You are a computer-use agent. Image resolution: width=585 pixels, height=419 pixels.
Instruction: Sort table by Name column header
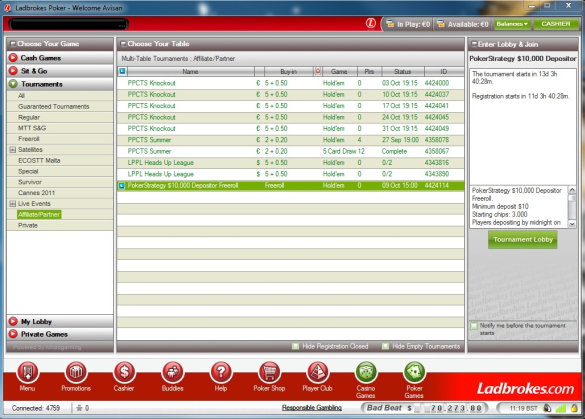coord(190,71)
